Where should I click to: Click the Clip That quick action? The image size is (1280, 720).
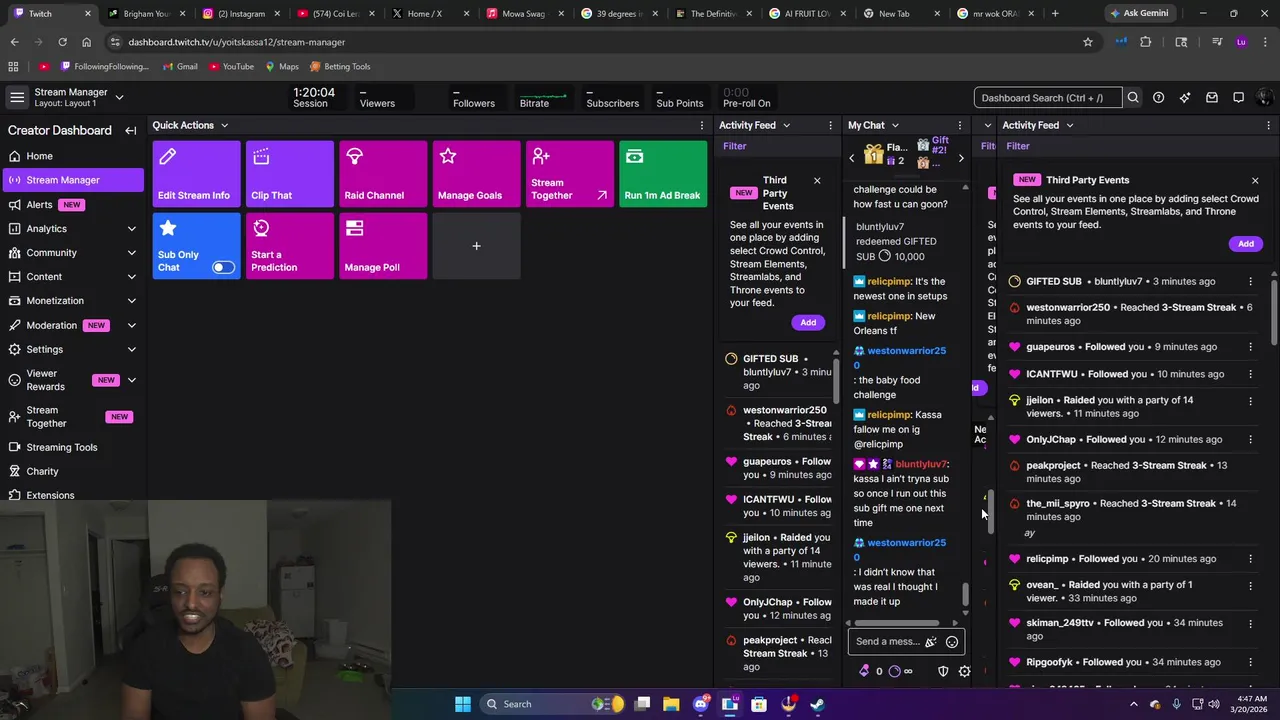290,174
